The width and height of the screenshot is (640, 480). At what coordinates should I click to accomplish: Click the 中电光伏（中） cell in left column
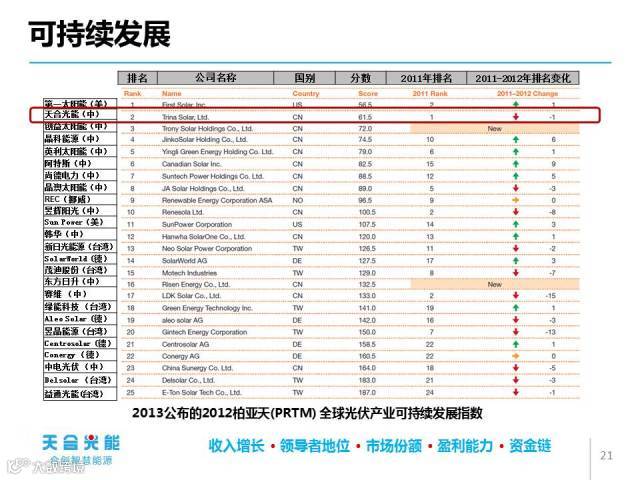[80, 367]
